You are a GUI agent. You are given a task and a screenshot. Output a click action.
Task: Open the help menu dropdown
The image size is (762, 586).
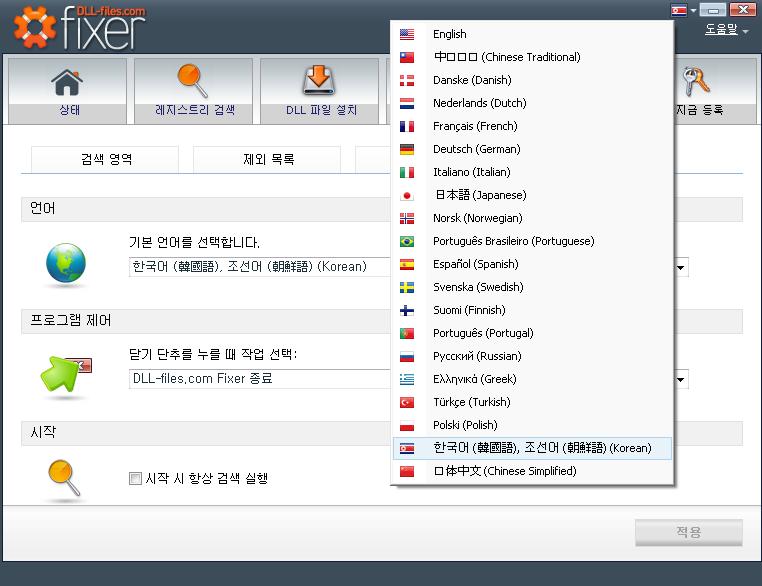point(726,30)
